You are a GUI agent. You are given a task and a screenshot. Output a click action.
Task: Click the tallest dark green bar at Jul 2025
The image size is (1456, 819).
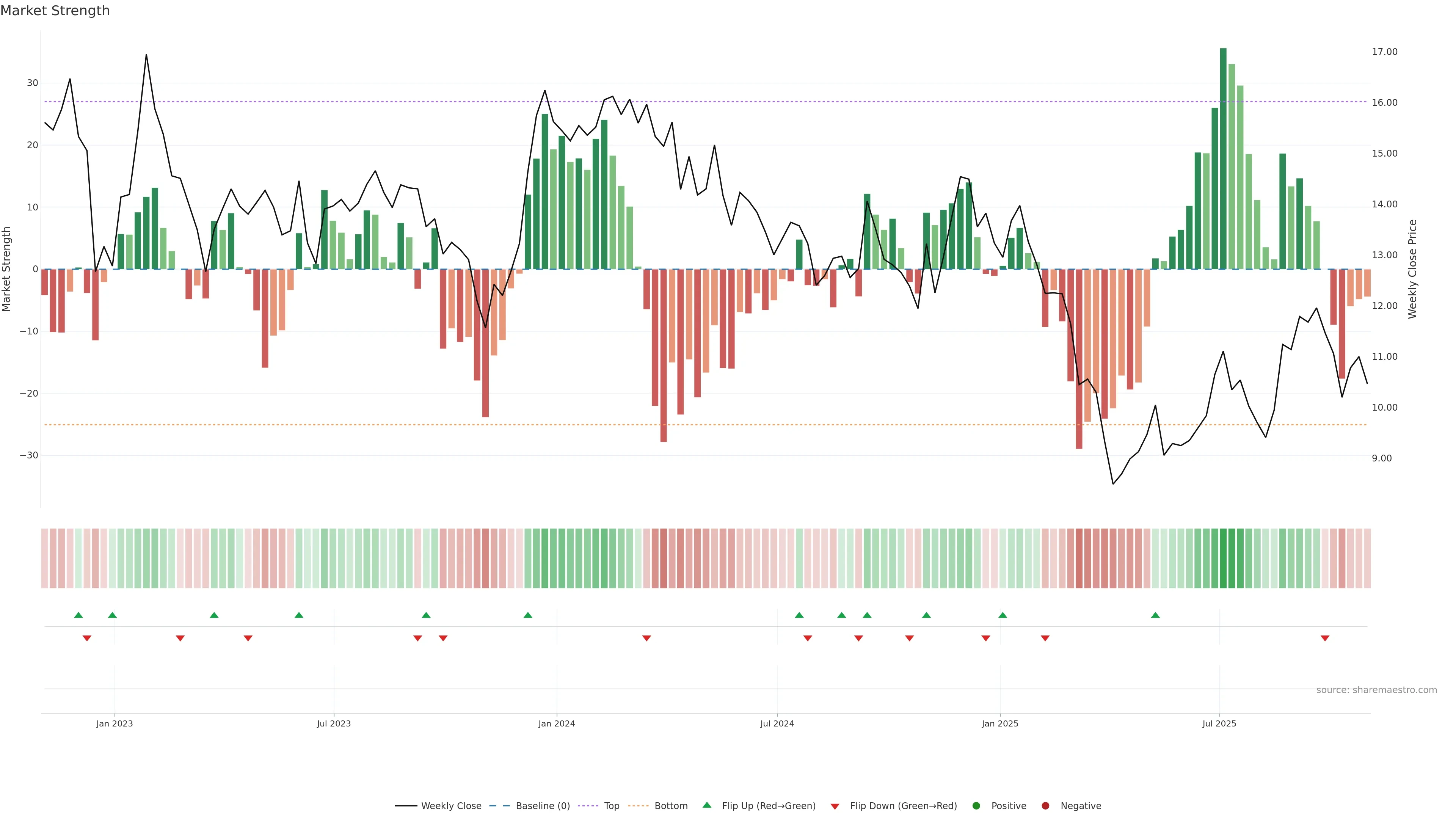pos(1223,158)
